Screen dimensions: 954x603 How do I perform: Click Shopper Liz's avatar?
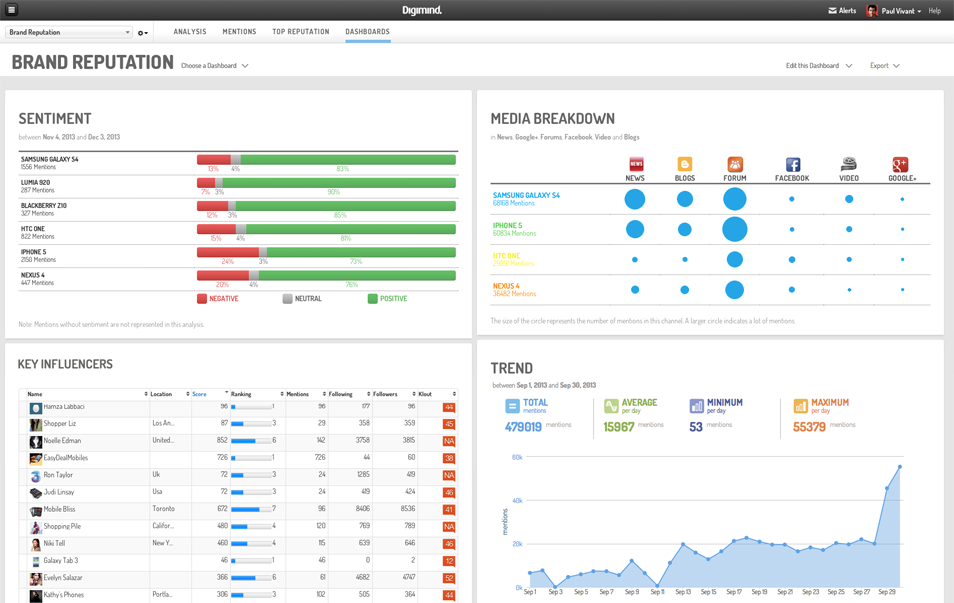pyautogui.click(x=36, y=425)
